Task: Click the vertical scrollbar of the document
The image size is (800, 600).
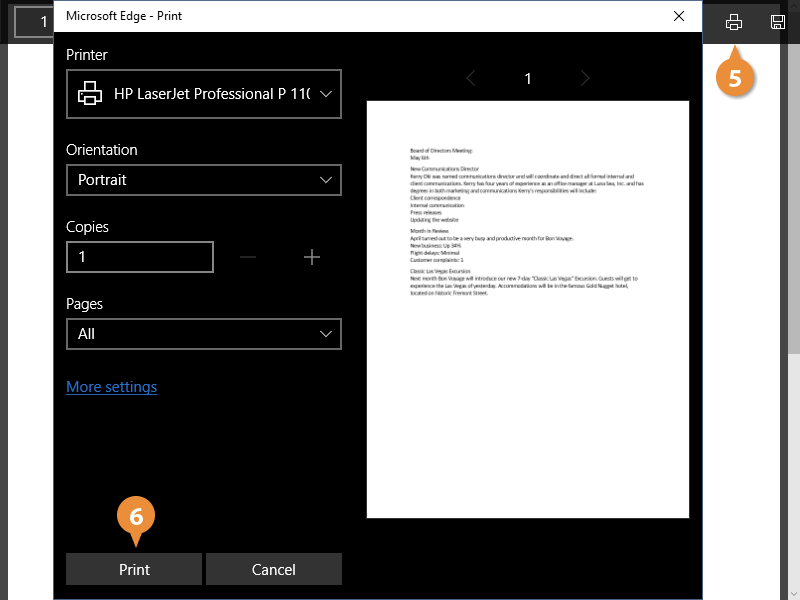Action: (794, 200)
